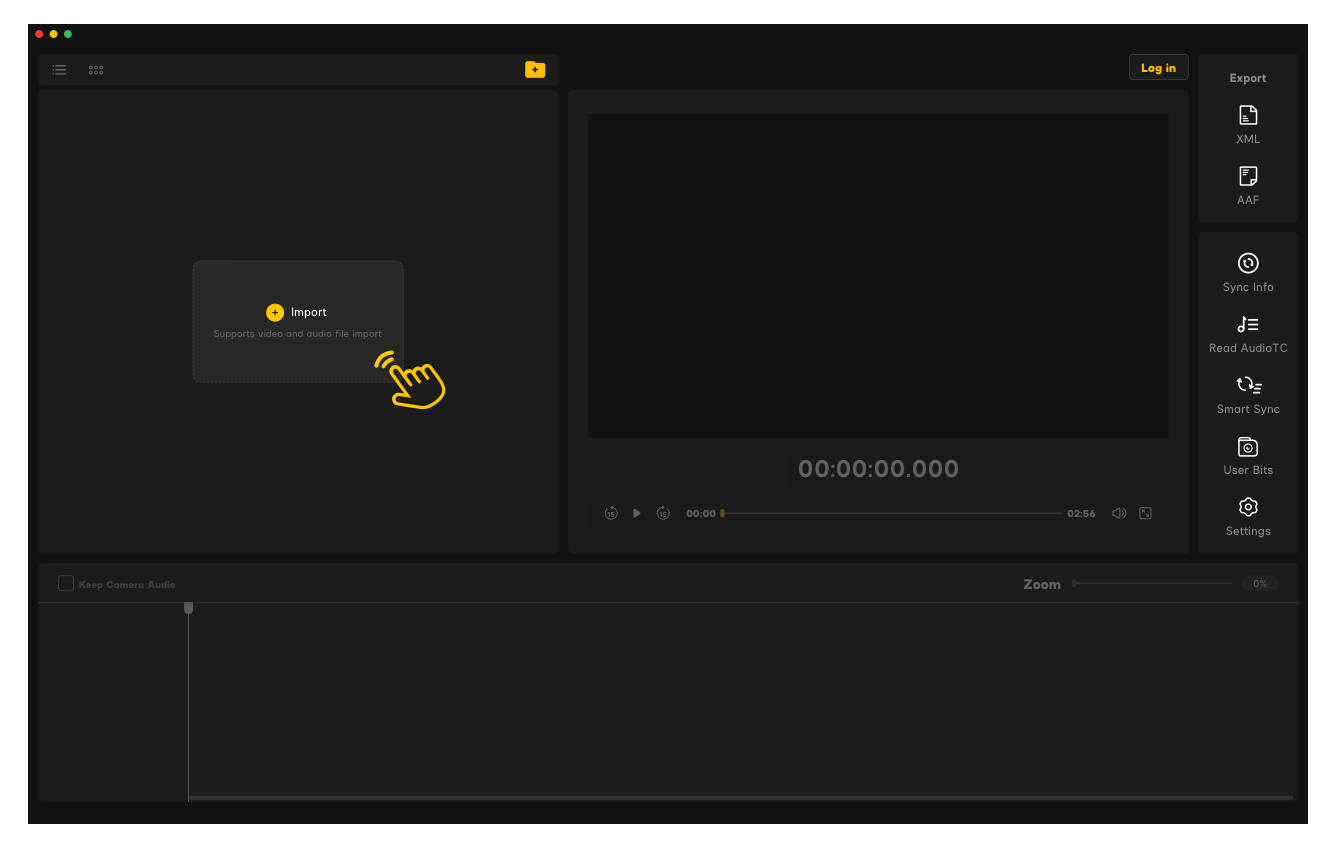Screen dimensions: 1336x848
Task: Play the video preview
Action: click(x=637, y=513)
